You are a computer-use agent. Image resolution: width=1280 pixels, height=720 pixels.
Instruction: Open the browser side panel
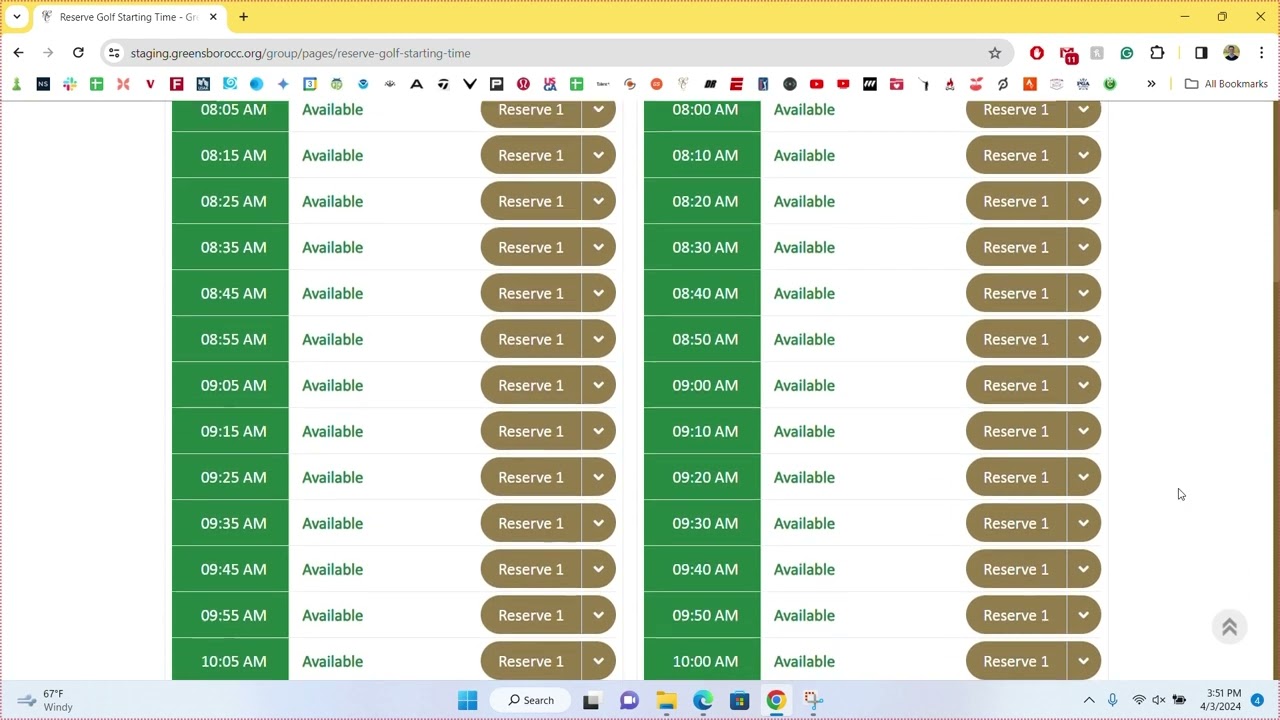pos(1201,53)
